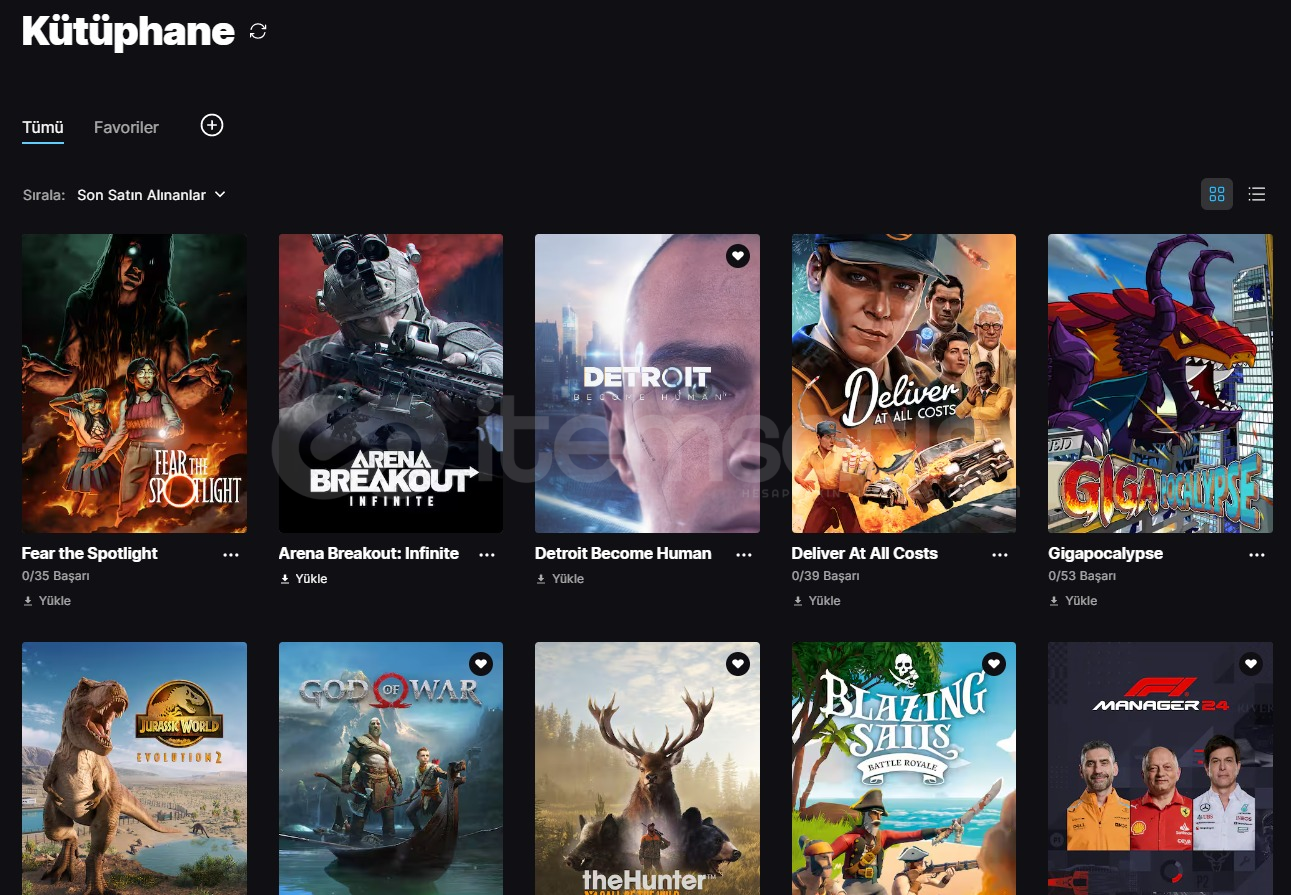Image resolution: width=1291 pixels, height=895 pixels.
Task: Open the Detroit Become Human cover art
Action: tap(647, 383)
